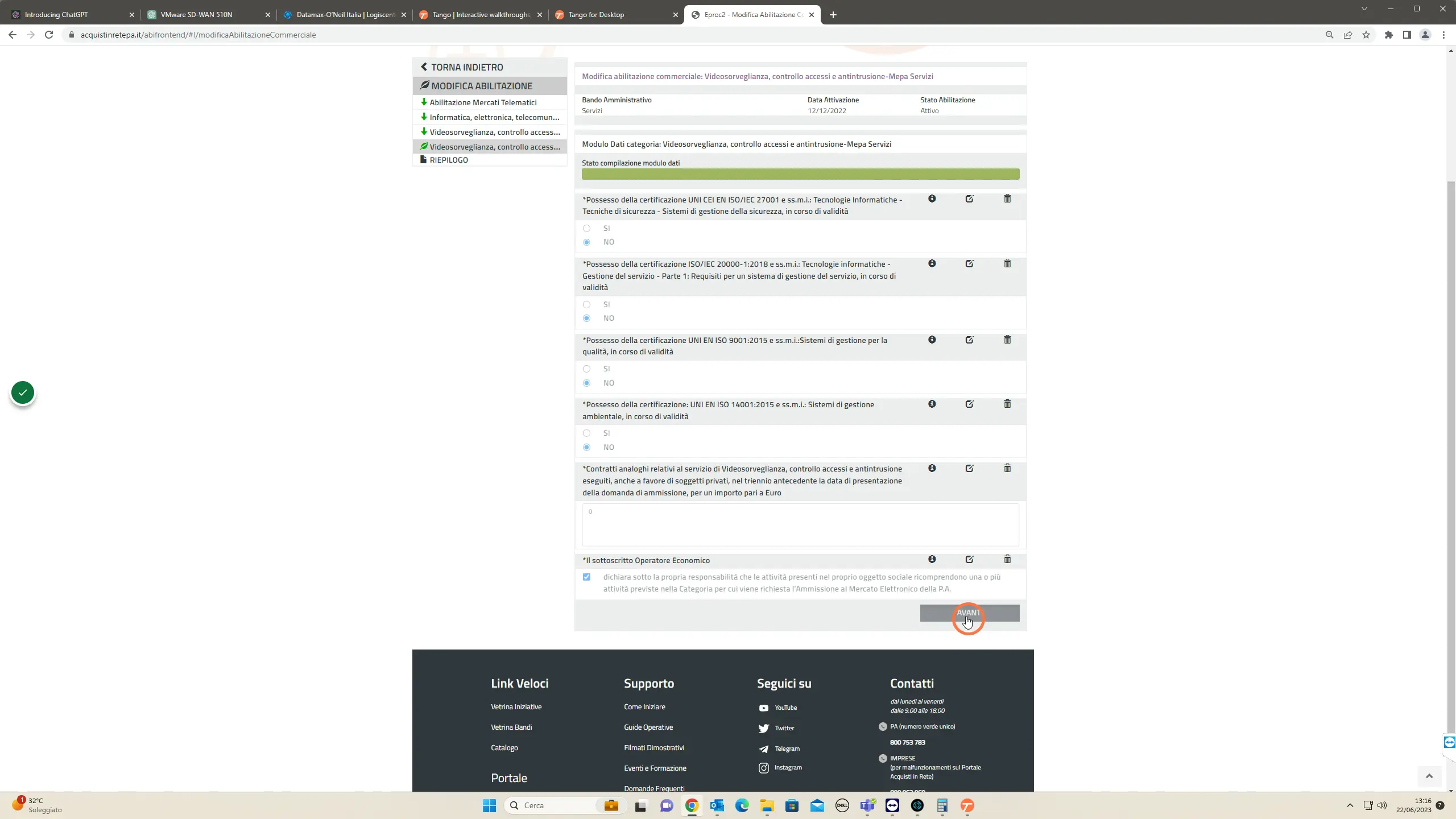The height and width of the screenshot is (819, 1456).
Task: Select NO for ISO 14001:2015 certification
Action: pyautogui.click(x=586, y=447)
